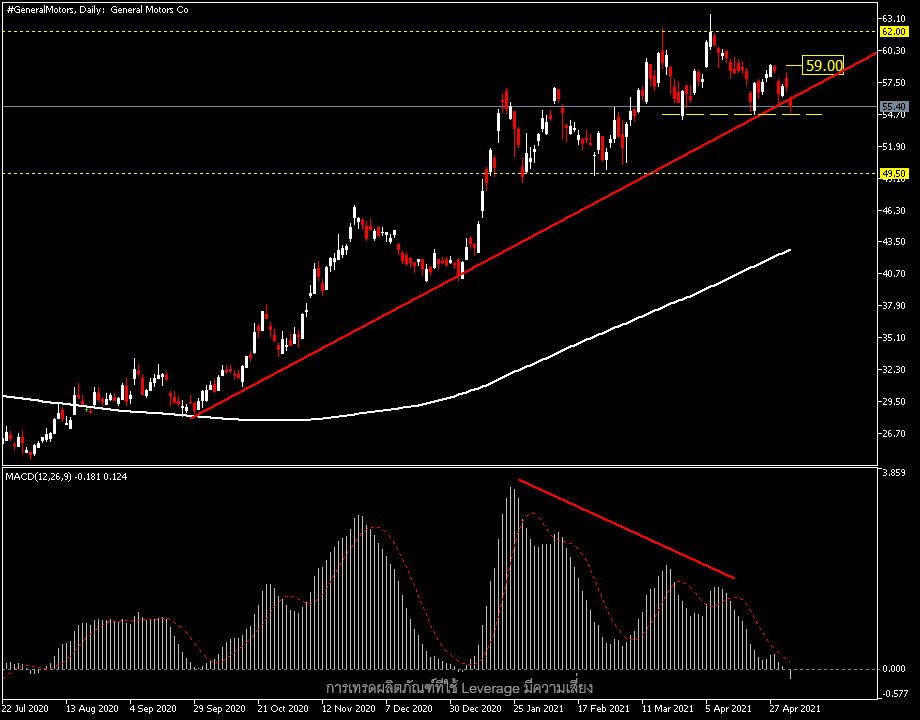Select the yellow dashed support line
Image resolution: width=920 pixels, height=720 pixels.
(x=700, y=115)
